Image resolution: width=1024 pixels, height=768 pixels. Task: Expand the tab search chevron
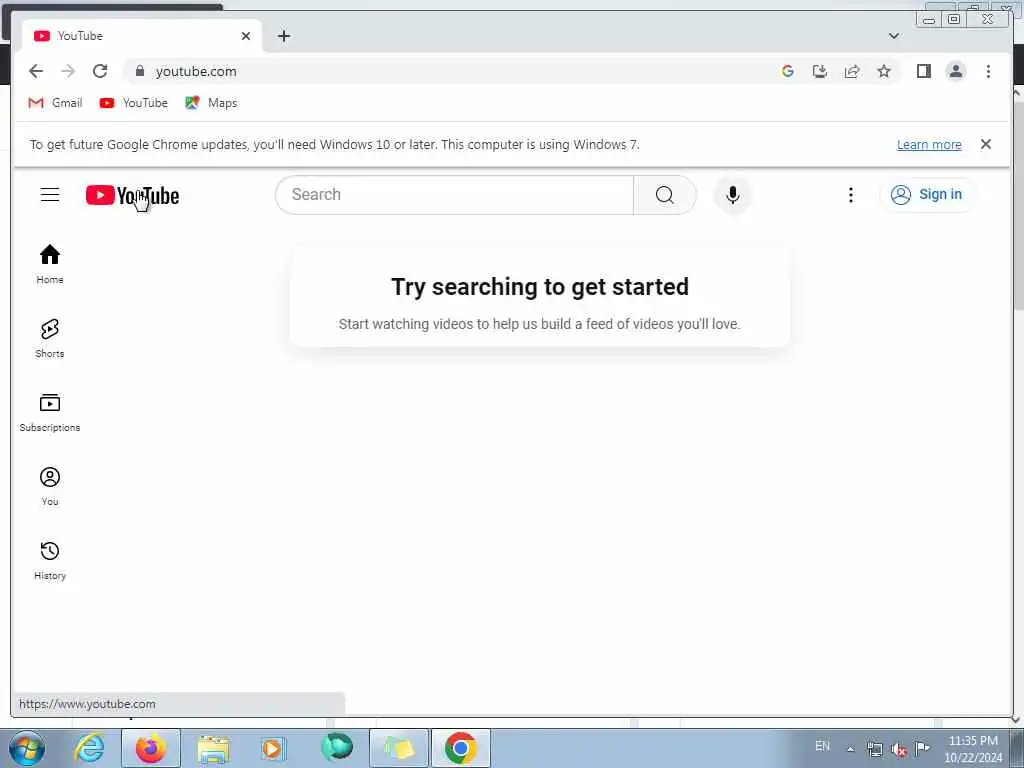coord(893,36)
